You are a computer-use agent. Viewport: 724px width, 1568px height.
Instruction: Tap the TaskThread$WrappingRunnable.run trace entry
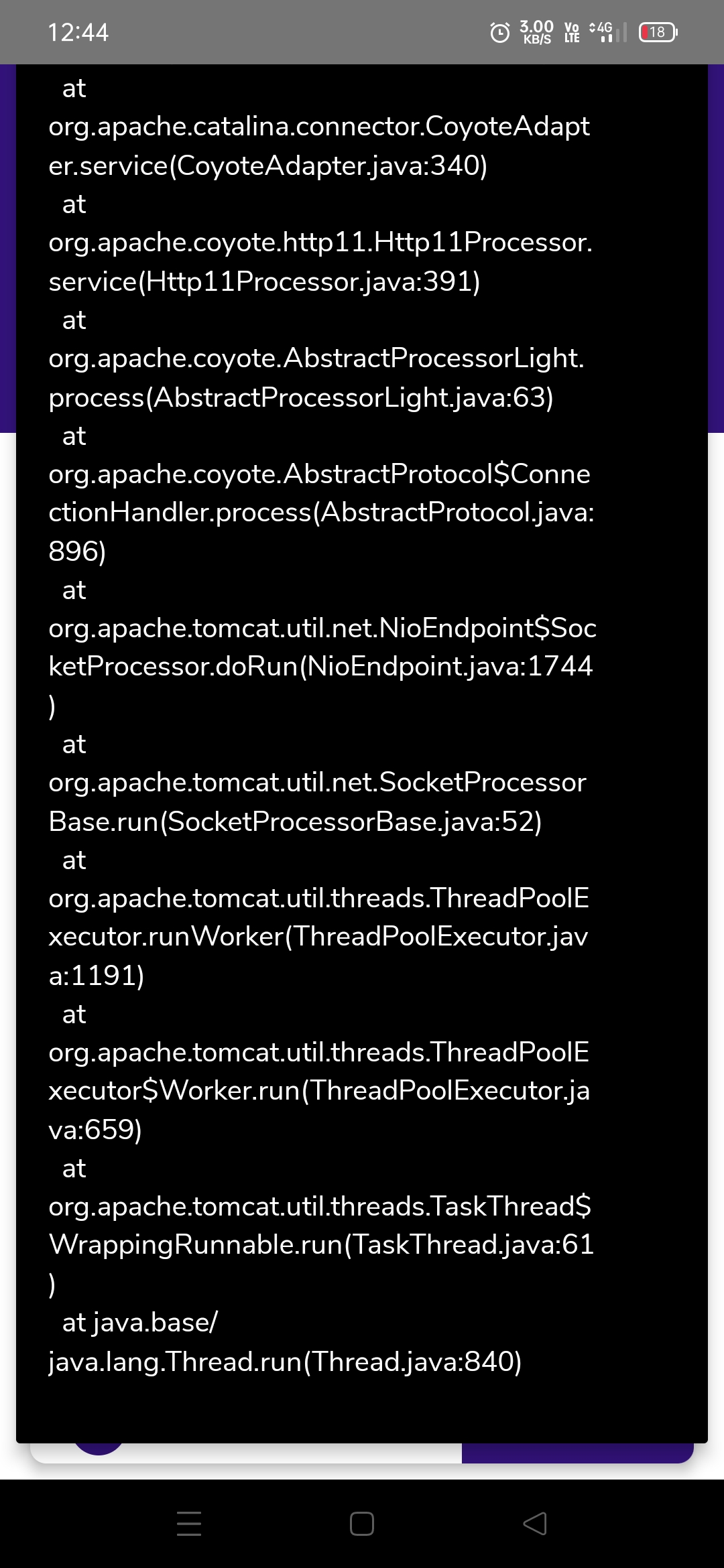point(320,1225)
